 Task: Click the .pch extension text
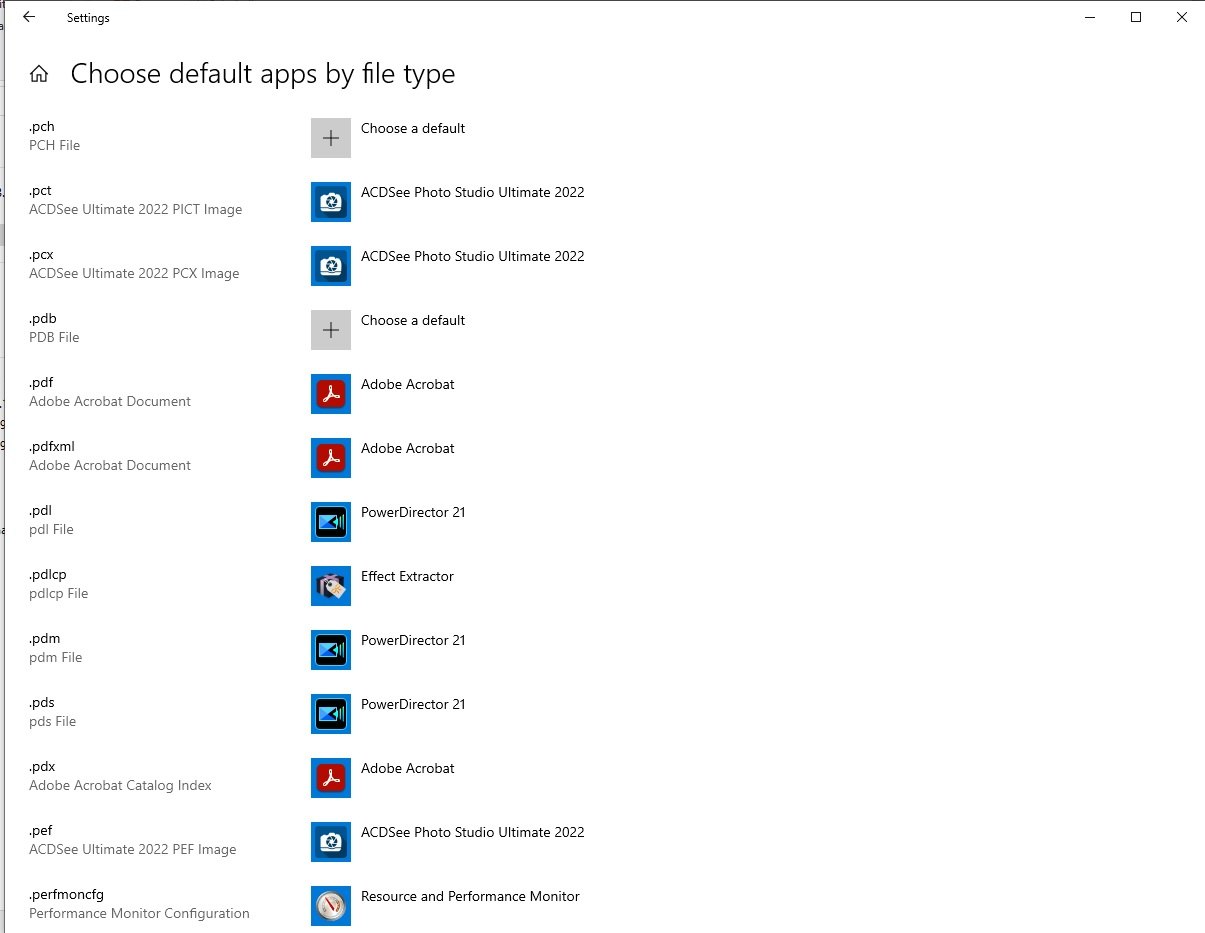point(42,126)
